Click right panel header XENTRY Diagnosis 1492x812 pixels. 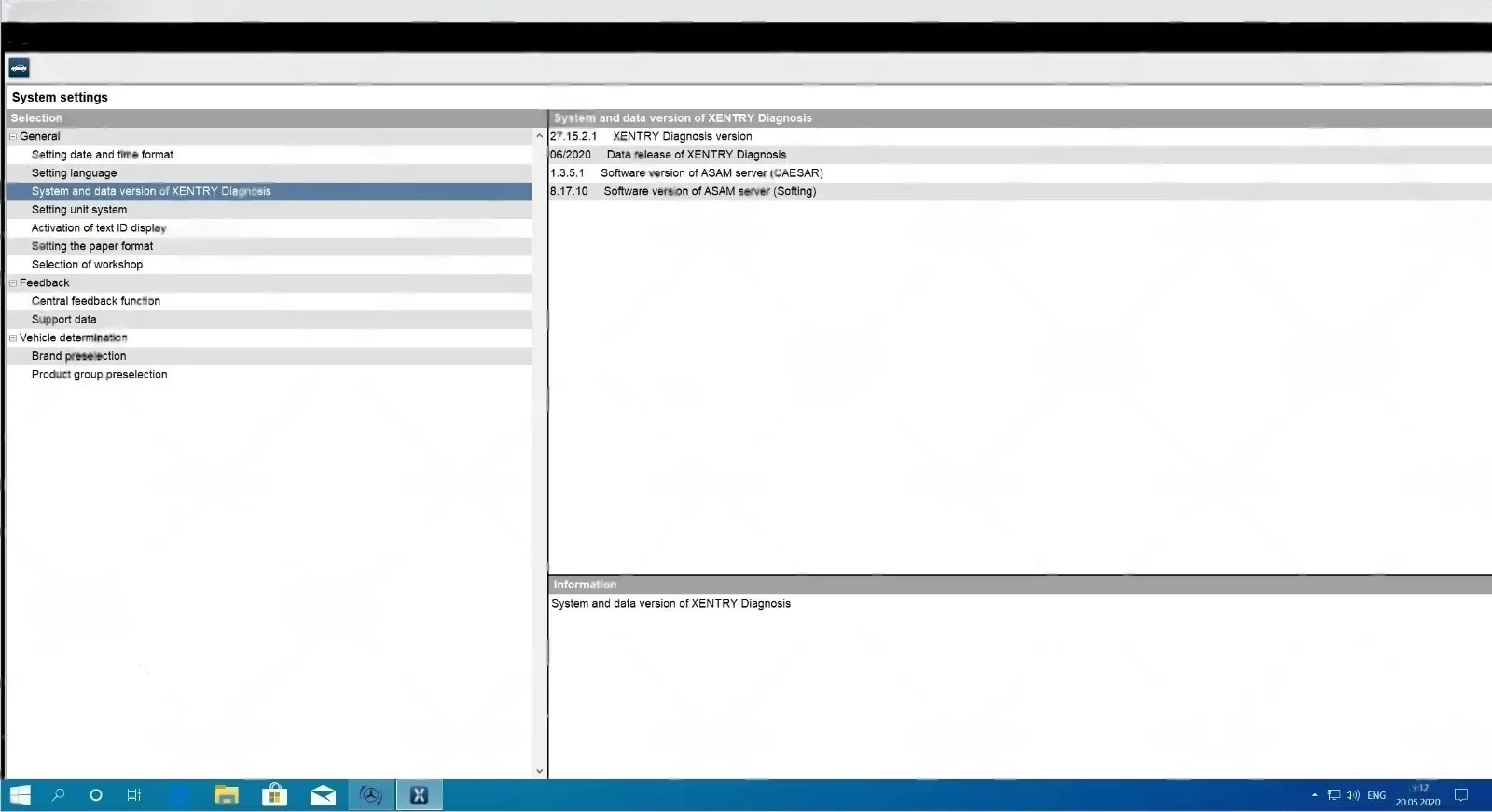coord(1020,118)
